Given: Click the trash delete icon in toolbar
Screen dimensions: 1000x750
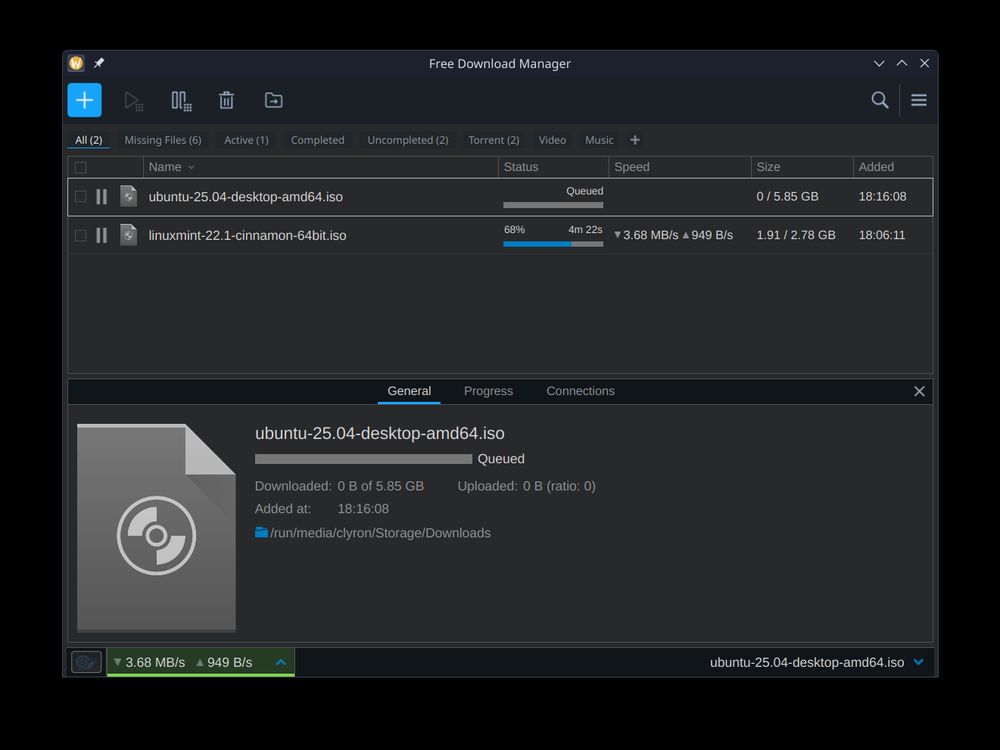Looking at the screenshot, I should [226, 100].
